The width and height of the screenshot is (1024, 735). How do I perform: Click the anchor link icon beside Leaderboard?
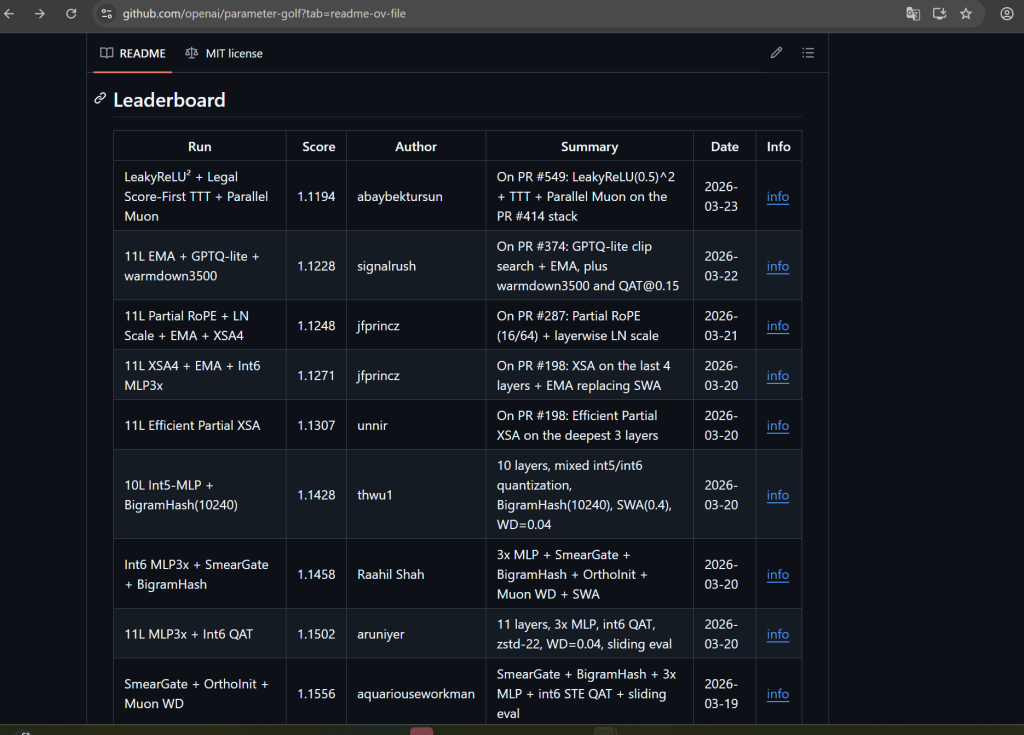[x=100, y=99]
